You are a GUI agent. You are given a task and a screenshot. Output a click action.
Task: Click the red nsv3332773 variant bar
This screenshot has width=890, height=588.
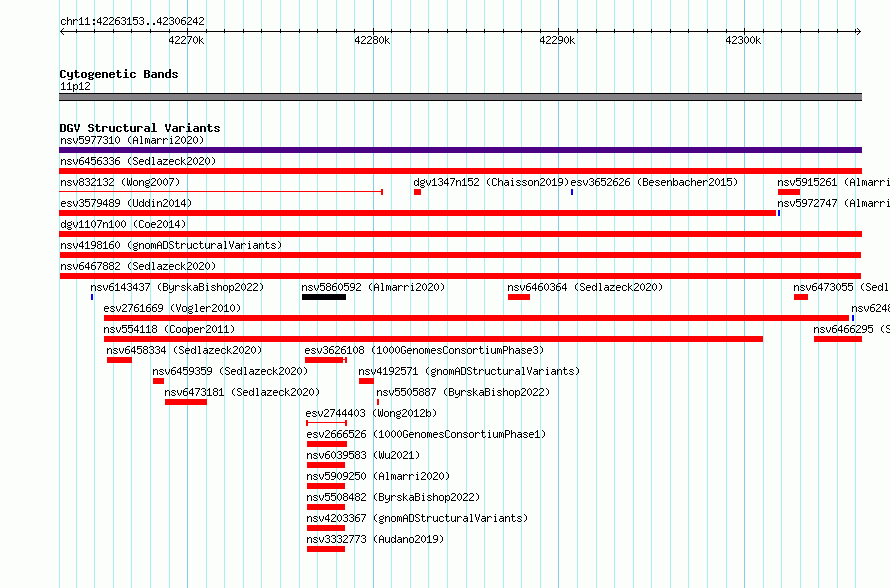pyautogui.click(x=326, y=549)
